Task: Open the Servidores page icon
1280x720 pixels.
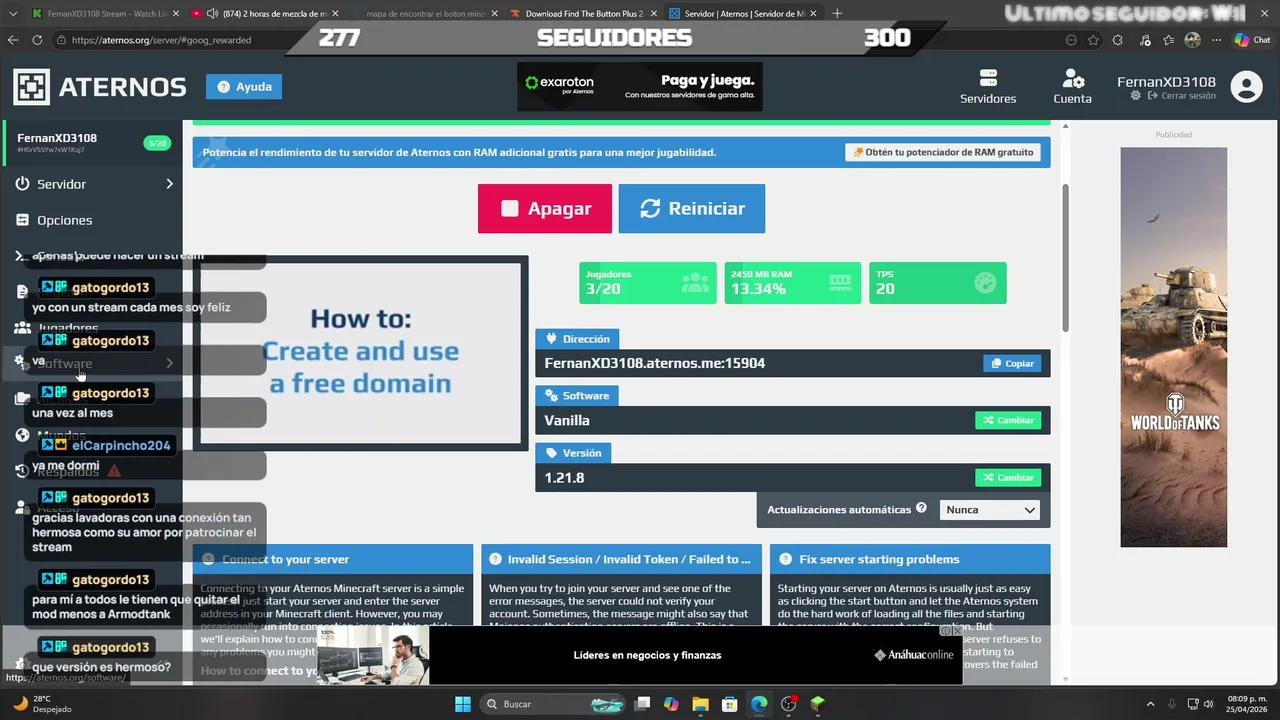Action: [988, 87]
